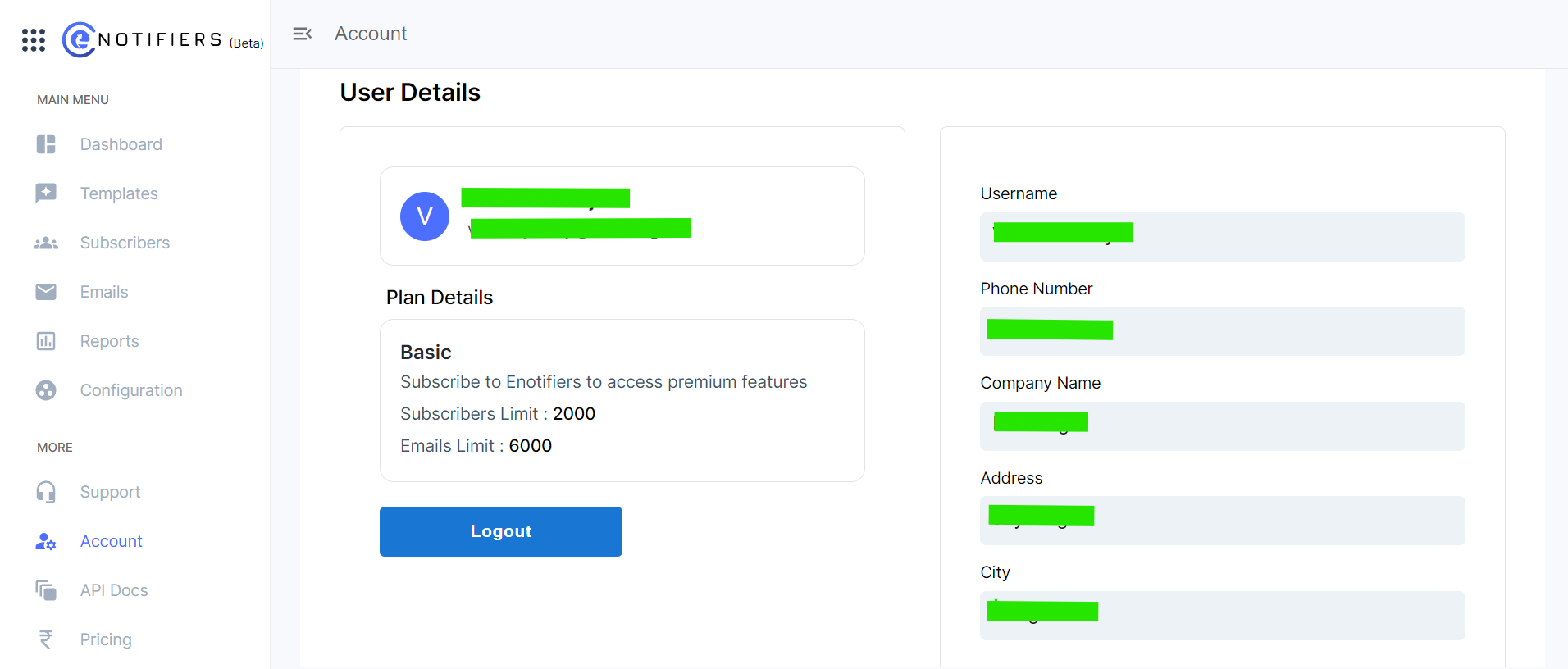The width and height of the screenshot is (1568, 669).
Task: Open the apps grid icon
Action: tap(34, 39)
